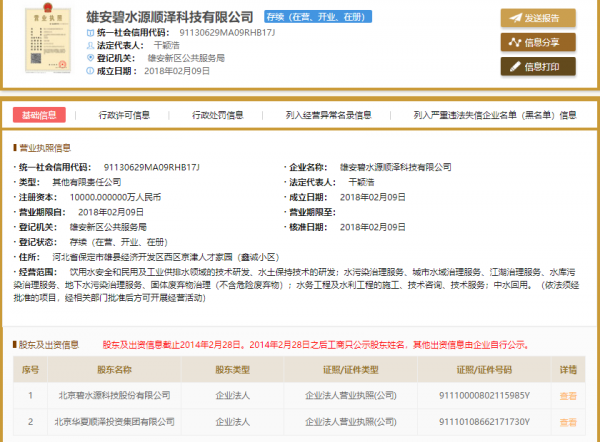The width and height of the screenshot is (600, 442).
Task: Open 列入严重违法失信企业名单(黑名单)信息 tab
Action: pyautogui.click(x=495, y=115)
